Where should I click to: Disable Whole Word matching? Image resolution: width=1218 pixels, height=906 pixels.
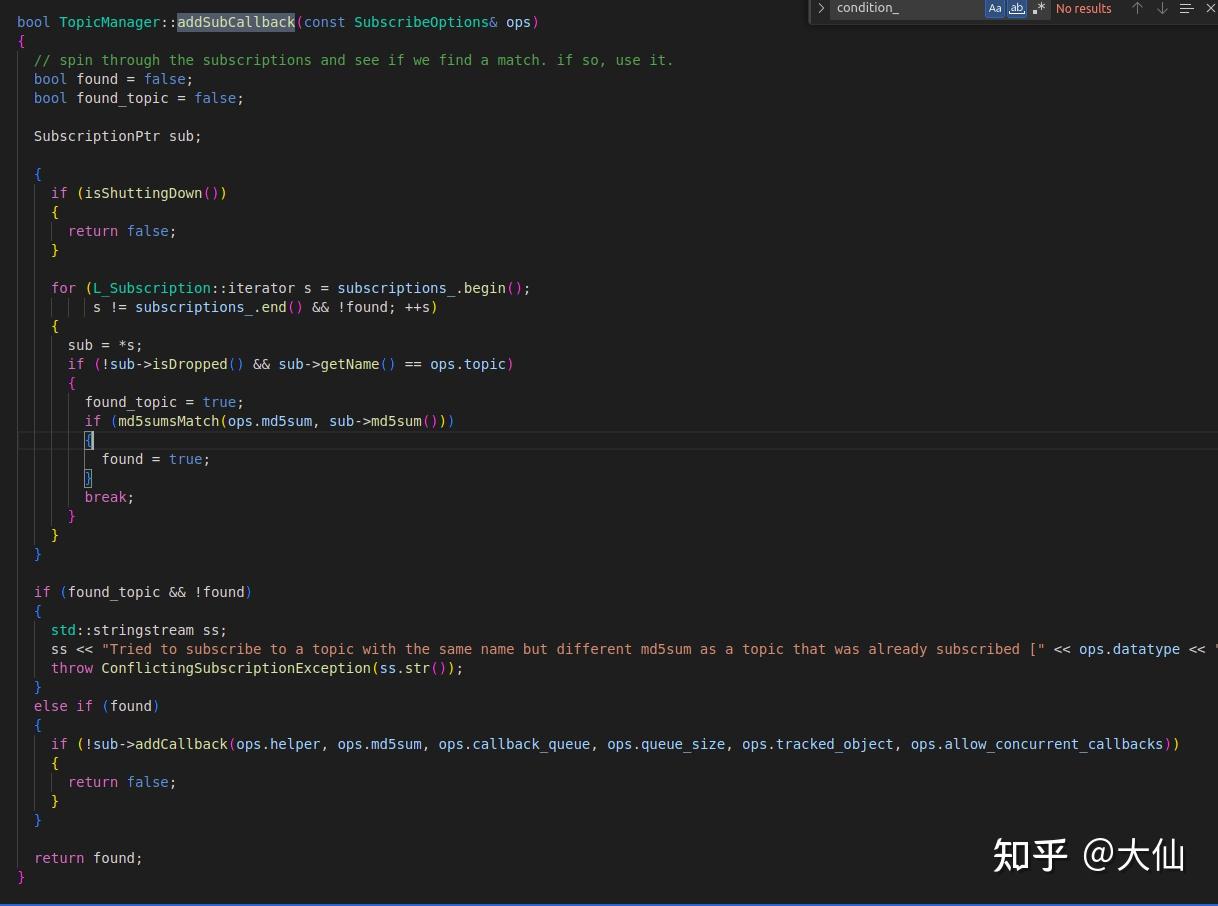tap(1017, 9)
